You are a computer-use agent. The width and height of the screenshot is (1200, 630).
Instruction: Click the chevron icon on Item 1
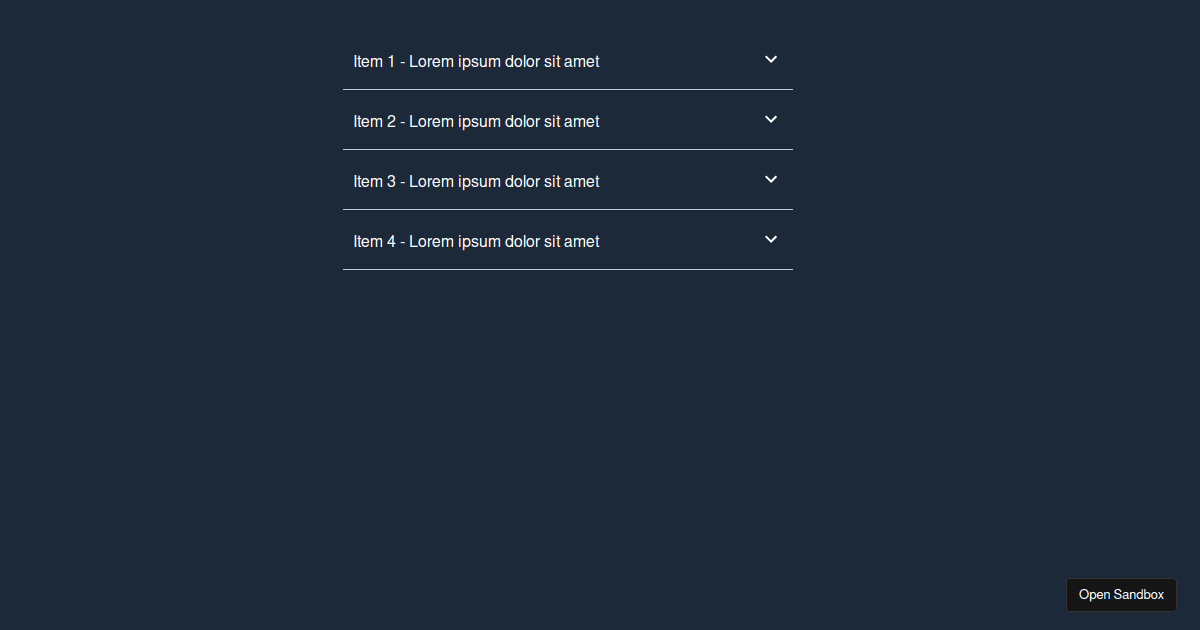(x=771, y=59)
